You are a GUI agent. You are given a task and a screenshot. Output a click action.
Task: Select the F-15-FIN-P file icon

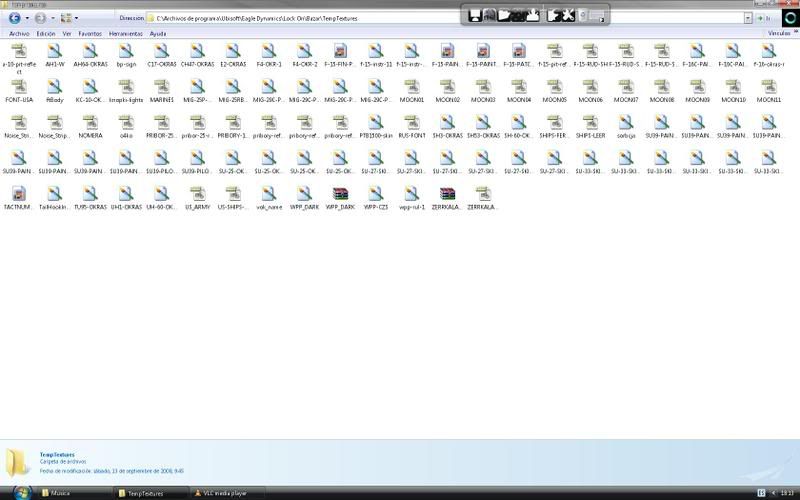coord(340,55)
